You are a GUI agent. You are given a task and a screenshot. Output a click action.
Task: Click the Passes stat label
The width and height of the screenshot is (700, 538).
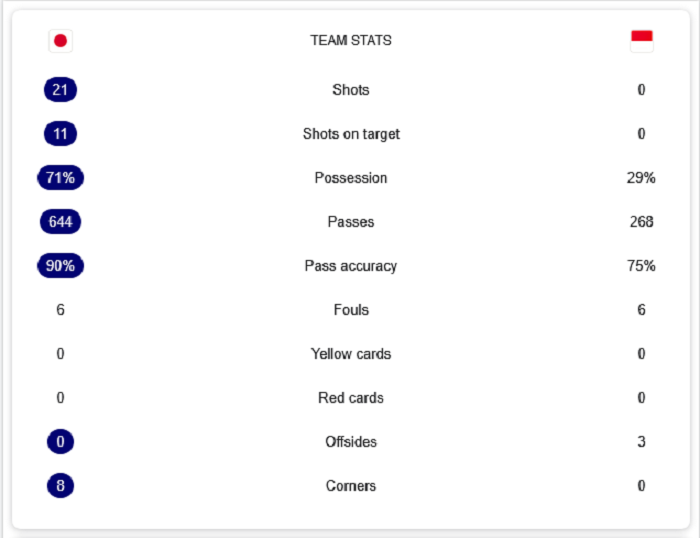351,222
